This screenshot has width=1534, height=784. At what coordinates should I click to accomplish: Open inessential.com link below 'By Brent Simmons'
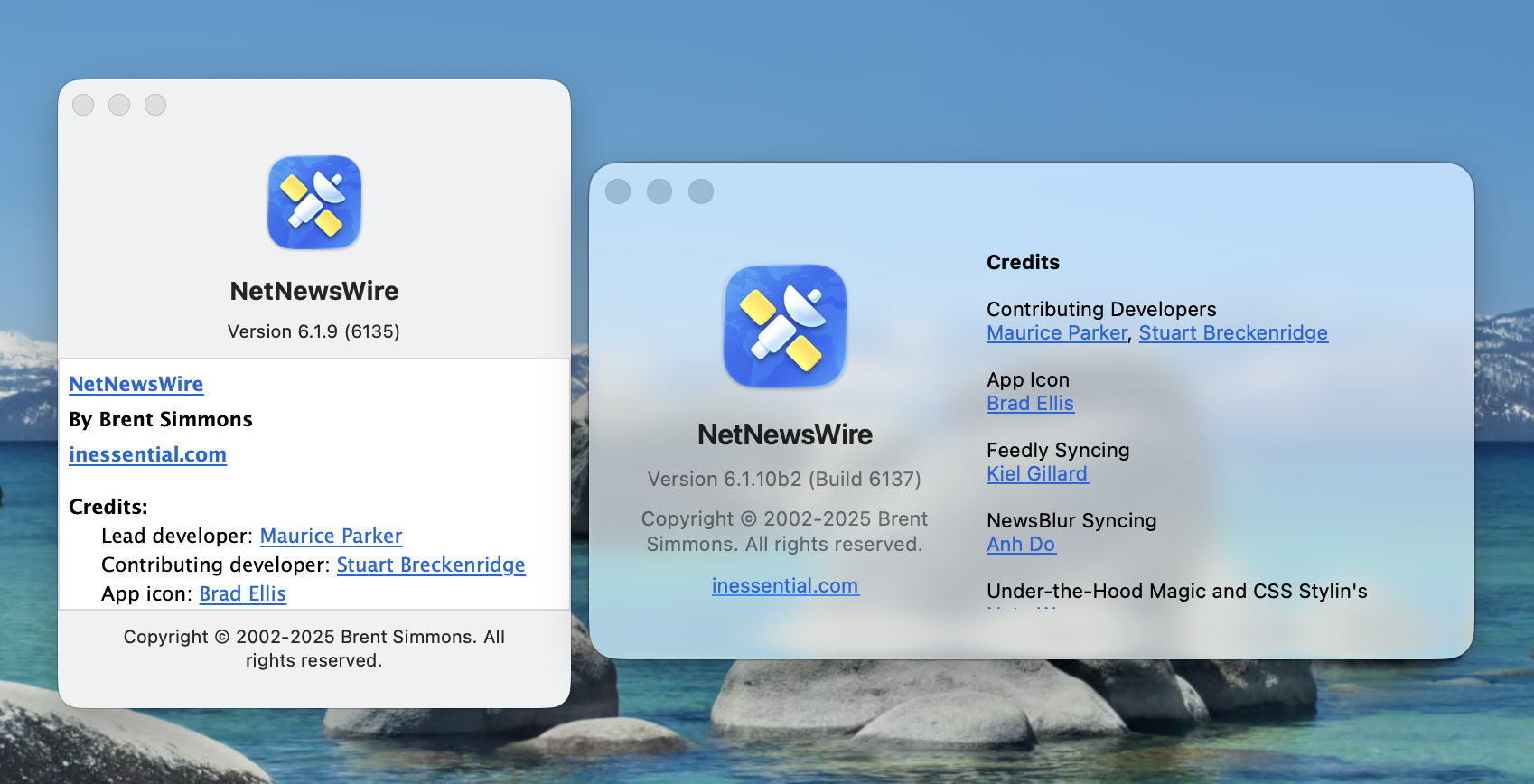point(148,454)
